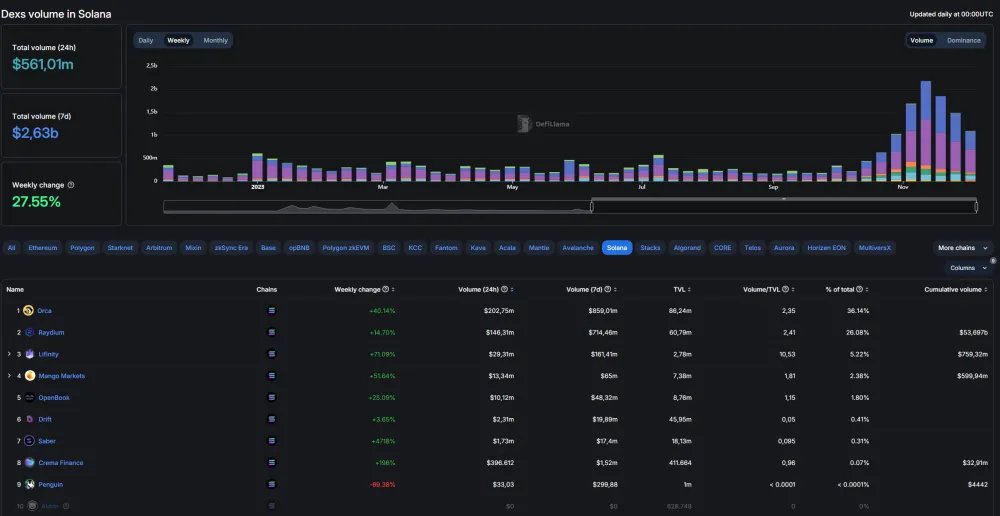
Task: Sort by the Volume (7d) column arrows
Action: (615, 290)
